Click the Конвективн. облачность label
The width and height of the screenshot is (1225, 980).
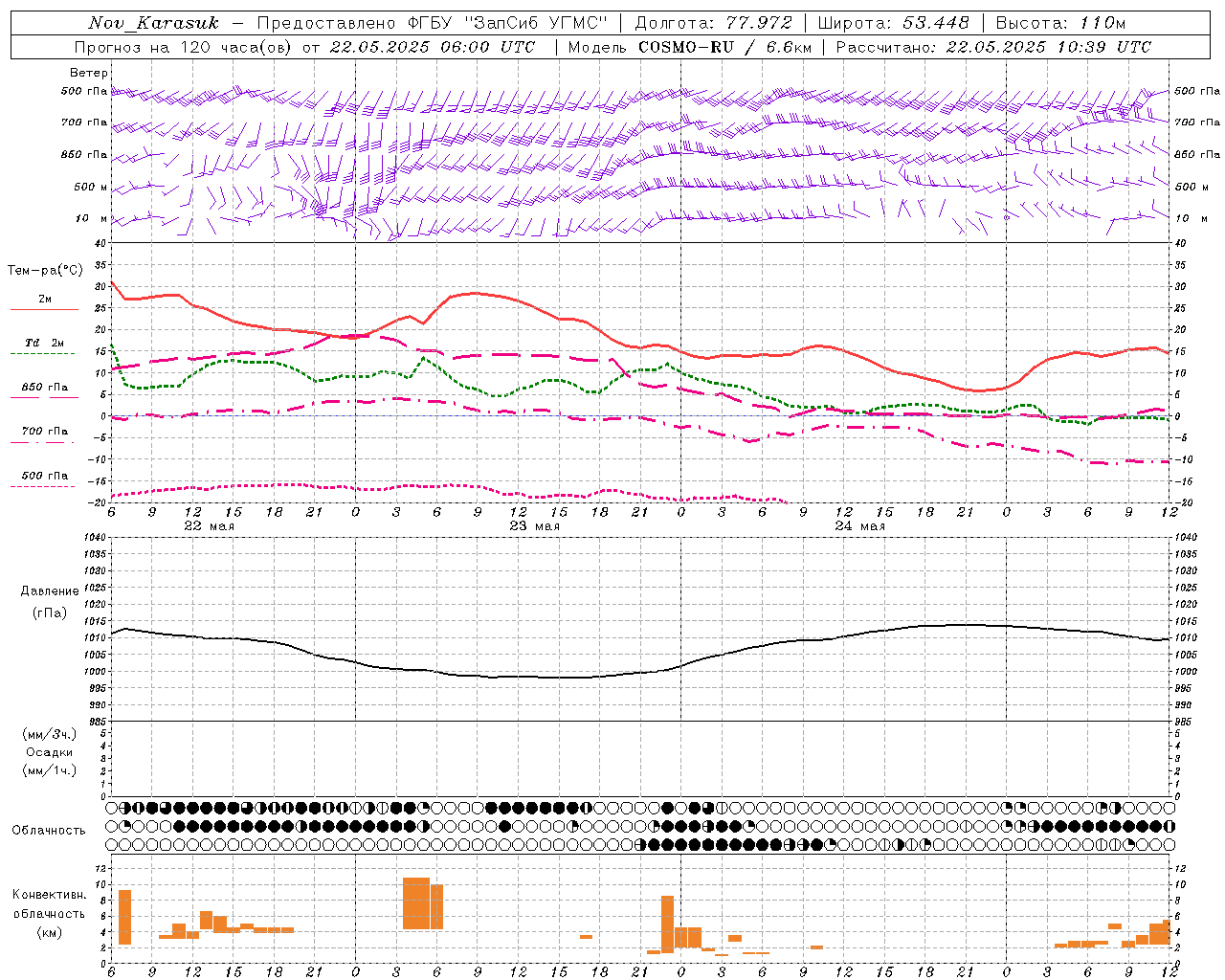[x=49, y=904]
